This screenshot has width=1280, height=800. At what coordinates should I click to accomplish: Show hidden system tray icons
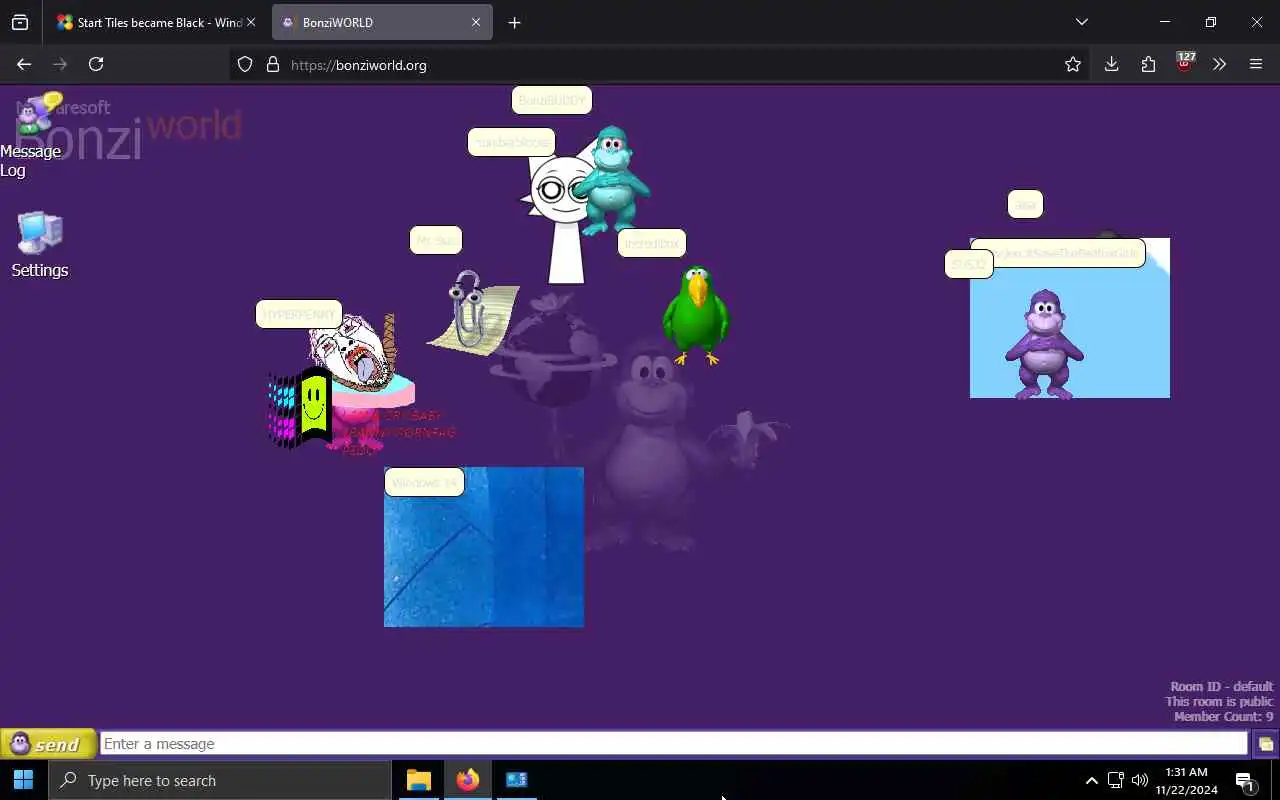1092,780
